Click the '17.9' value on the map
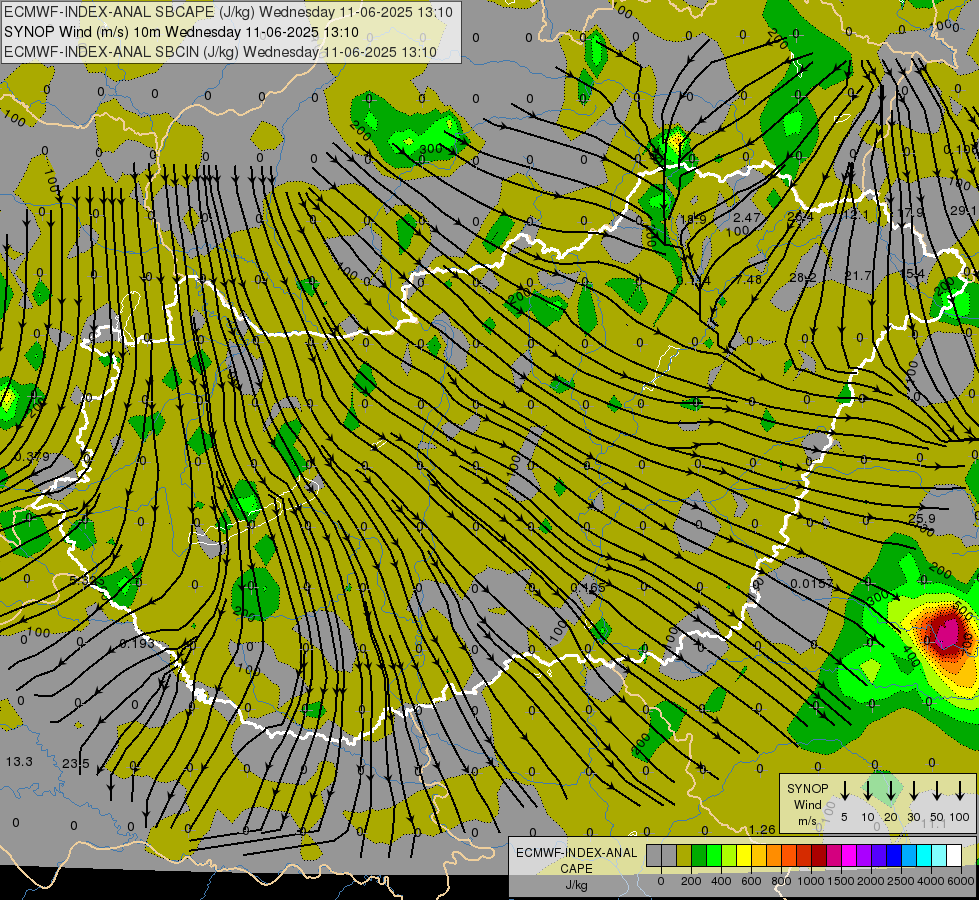979x900 pixels. (x=910, y=212)
